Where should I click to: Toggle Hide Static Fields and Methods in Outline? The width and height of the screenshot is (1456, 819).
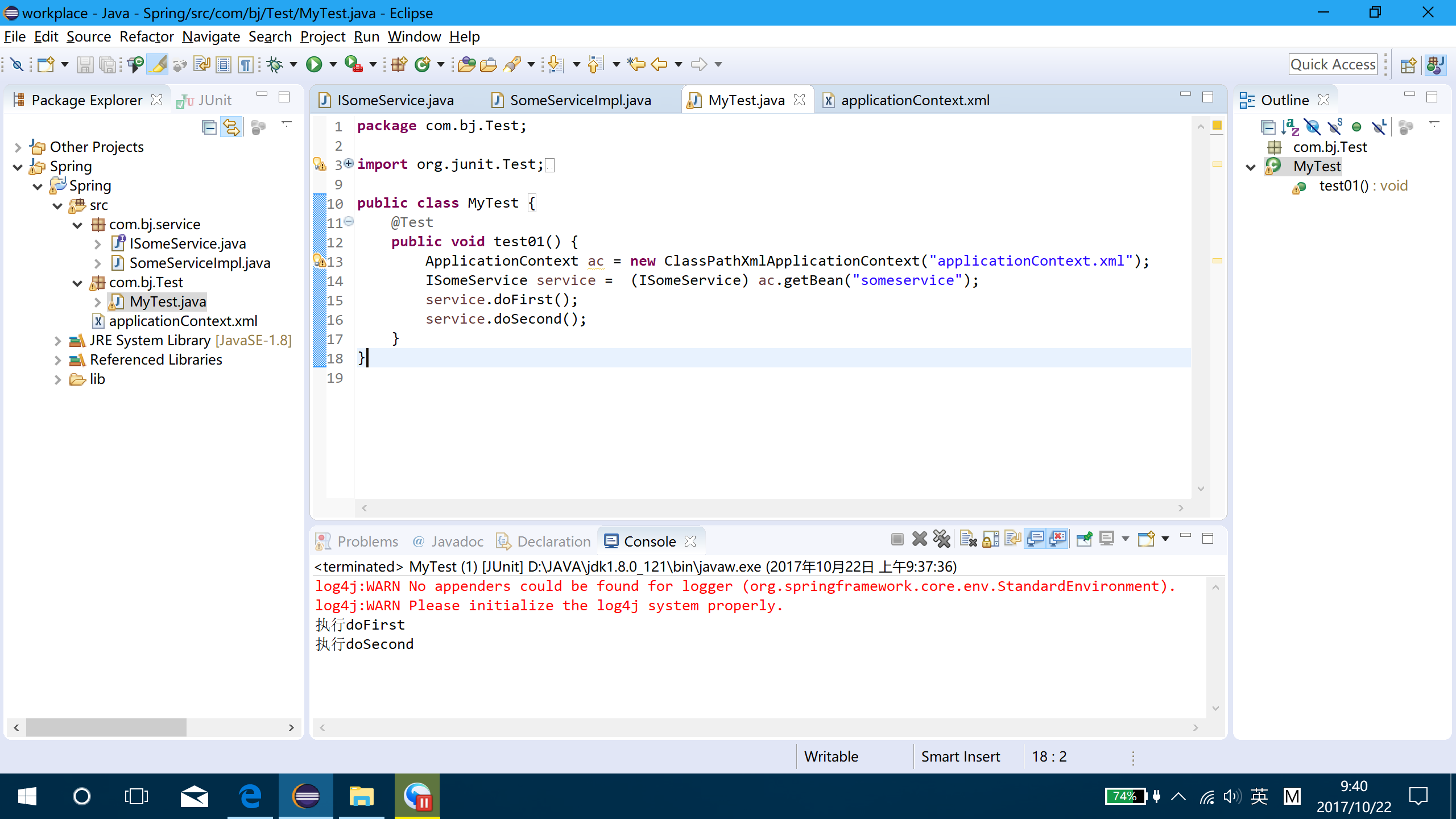pyautogui.click(x=1335, y=127)
